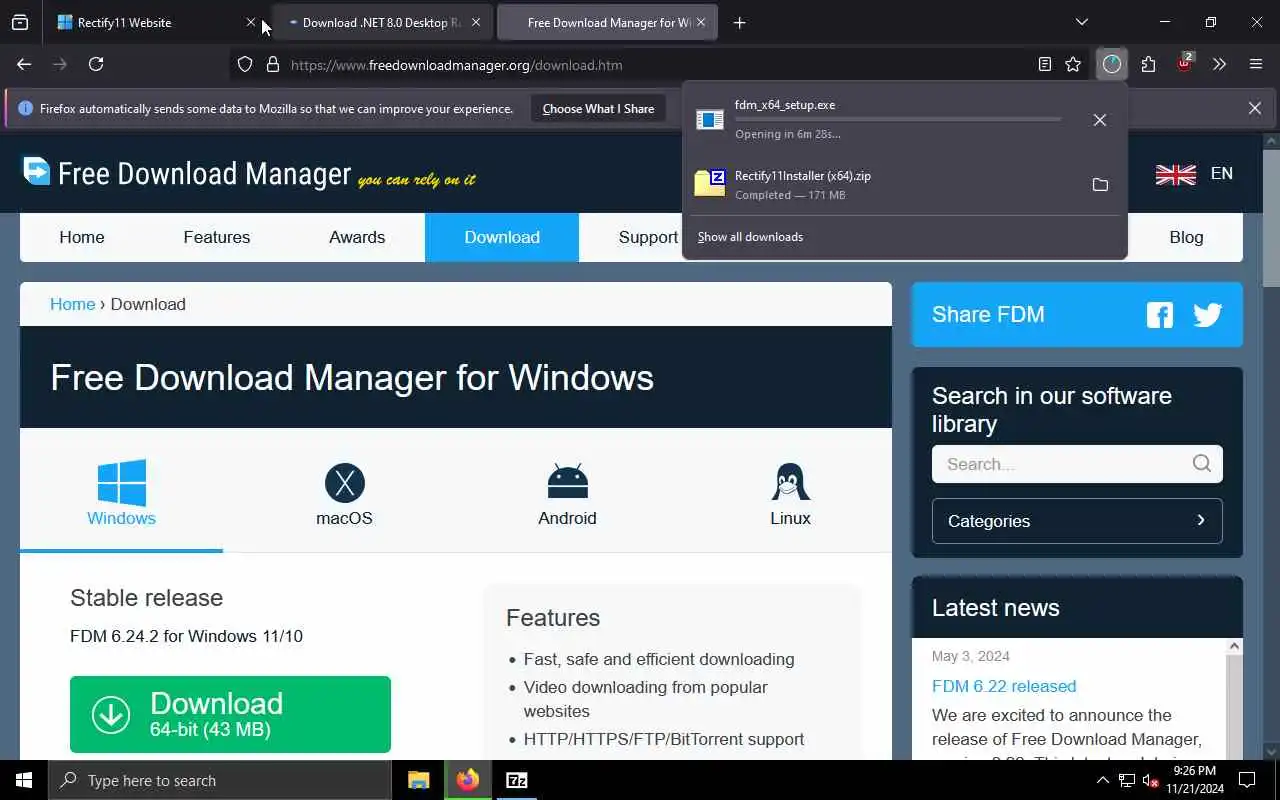Share FDM on Facebook
Screen dimensions: 1280x800
pos(1160,315)
